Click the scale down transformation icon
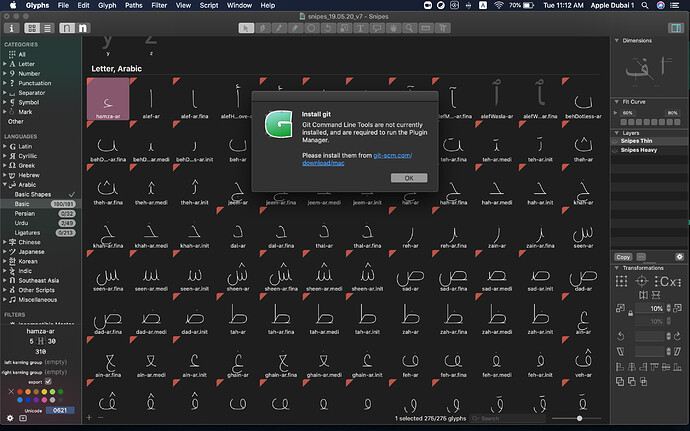Image resolution: width=690 pixels, height=431 pixels. point(620,308)
